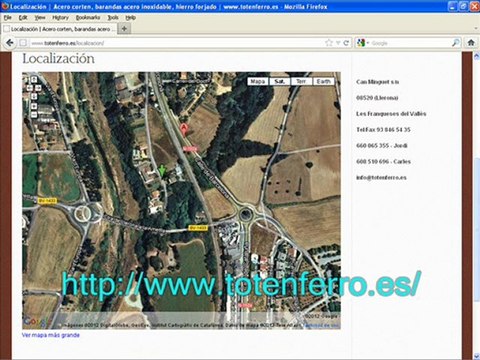Bookmark this page with the star icon

(329, 43)
